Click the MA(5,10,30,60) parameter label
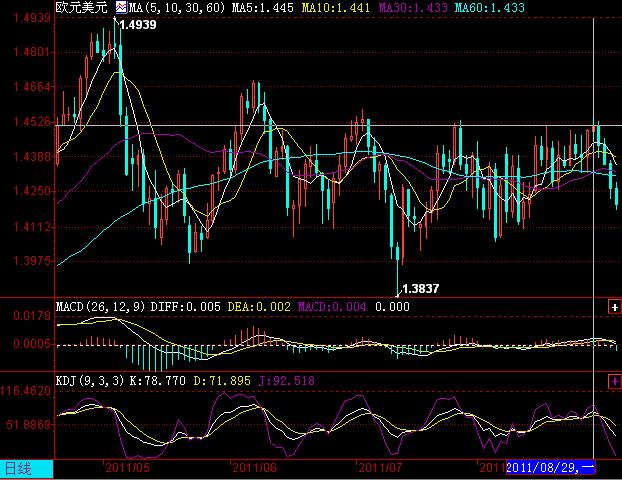 [x=177, y=8]
